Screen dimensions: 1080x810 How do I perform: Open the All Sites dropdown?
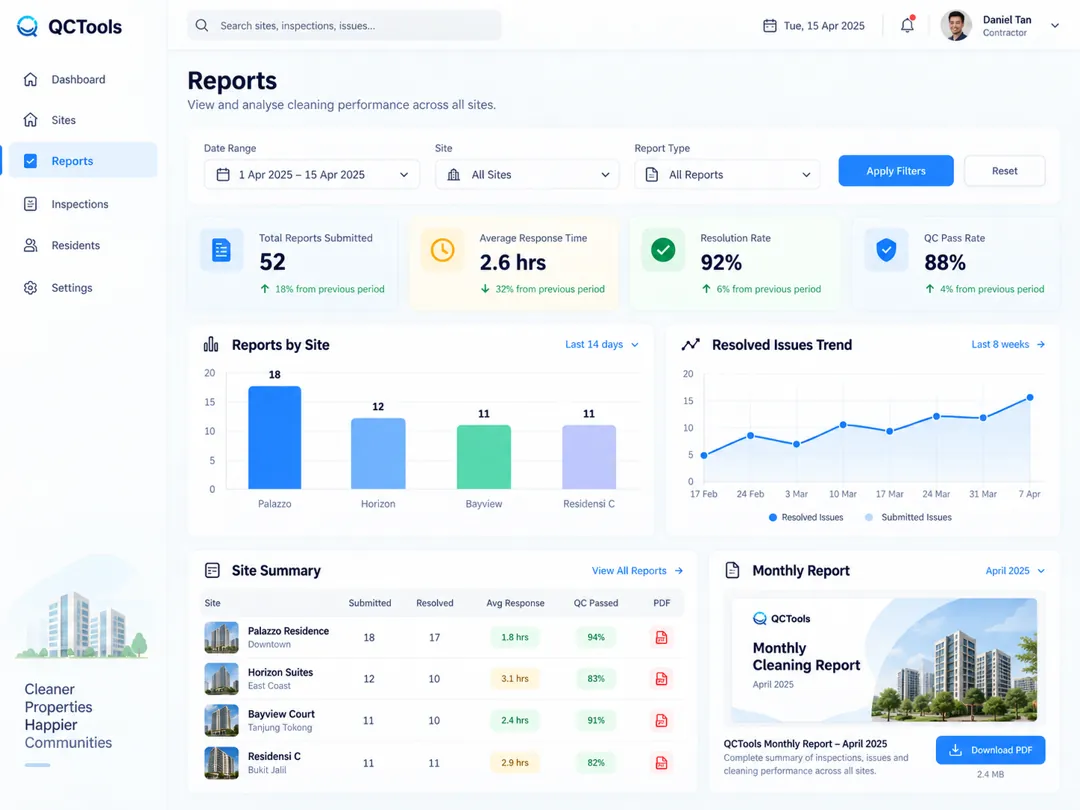click(527, 174)
